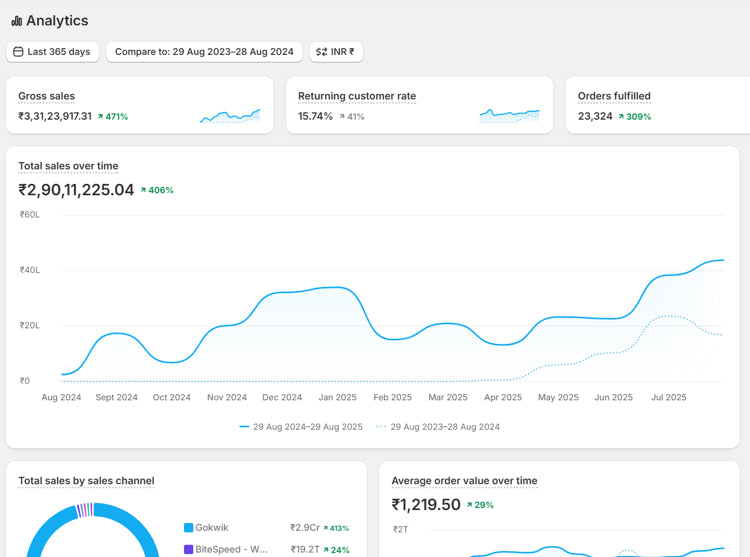Click the calendar icon in date filter

[x=18, y=52]
